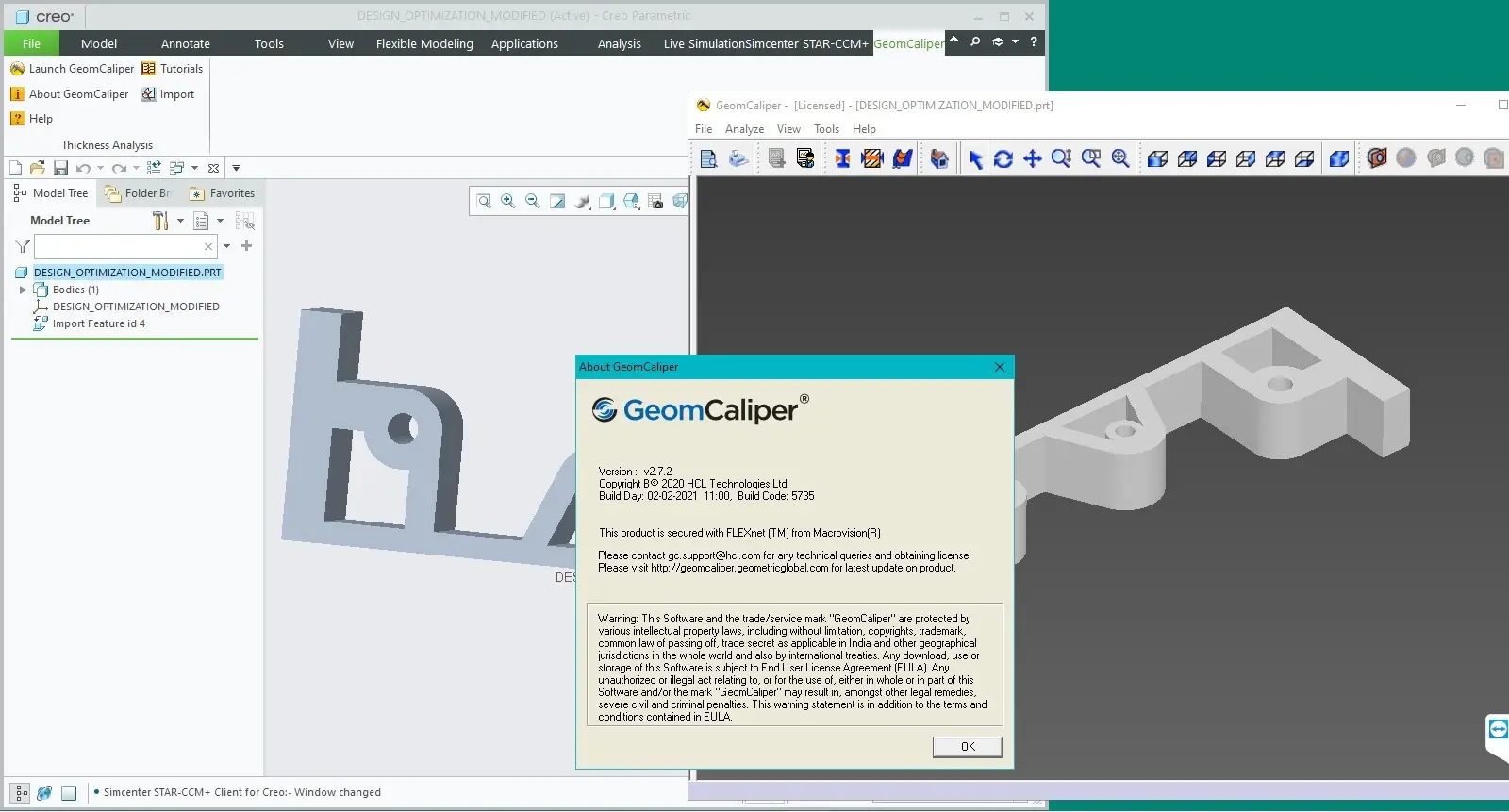Image resolution: width=1509 pixels, height=812 pixels.
Task: Open the Undo history dropdown arrow
Action: (100, 168)
